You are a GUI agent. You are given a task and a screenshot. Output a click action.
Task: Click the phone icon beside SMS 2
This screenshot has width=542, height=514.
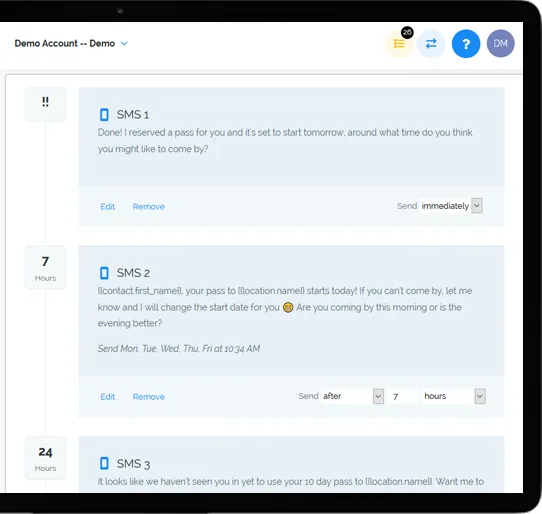click(x=104, y=273)
